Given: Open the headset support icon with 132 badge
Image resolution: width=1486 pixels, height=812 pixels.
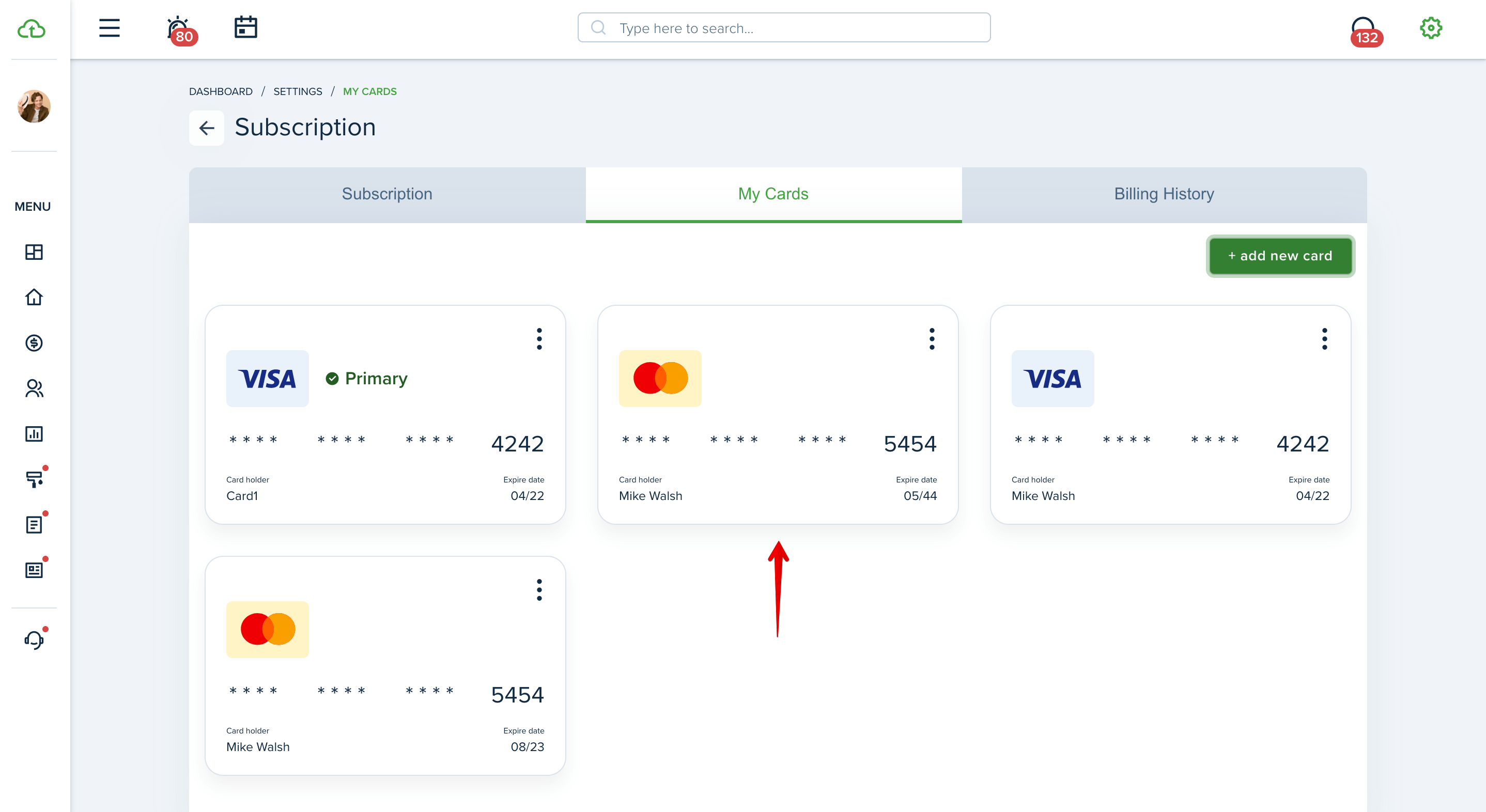Looking at the screenshot, I should coord(1365,30).
